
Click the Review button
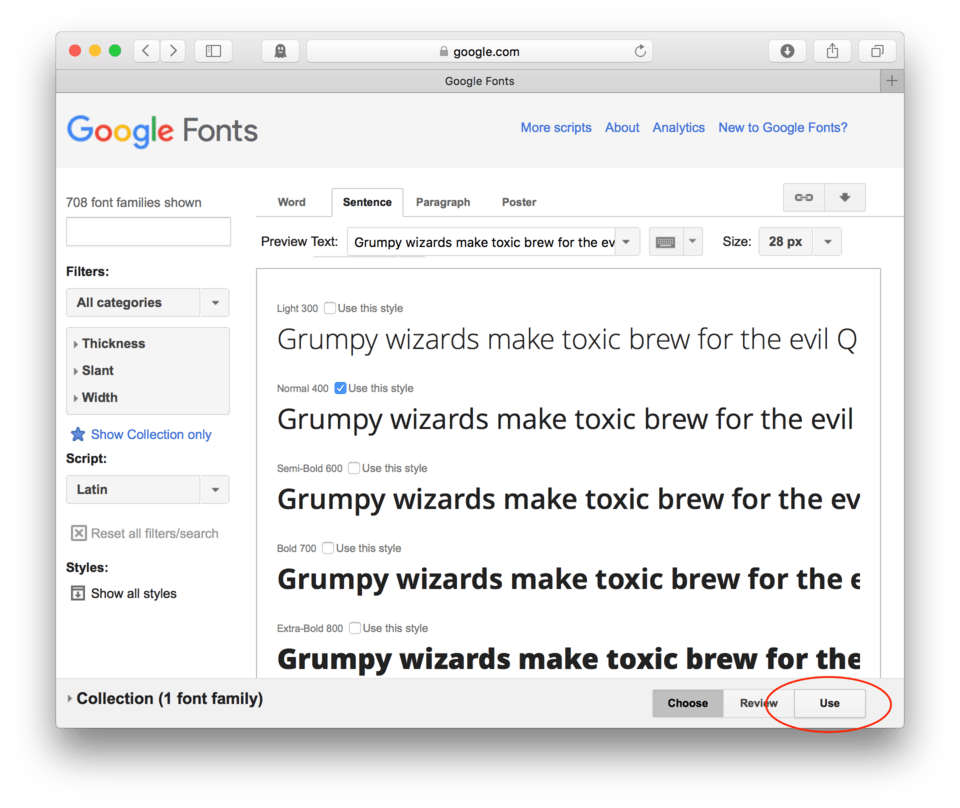click(759, 703)
